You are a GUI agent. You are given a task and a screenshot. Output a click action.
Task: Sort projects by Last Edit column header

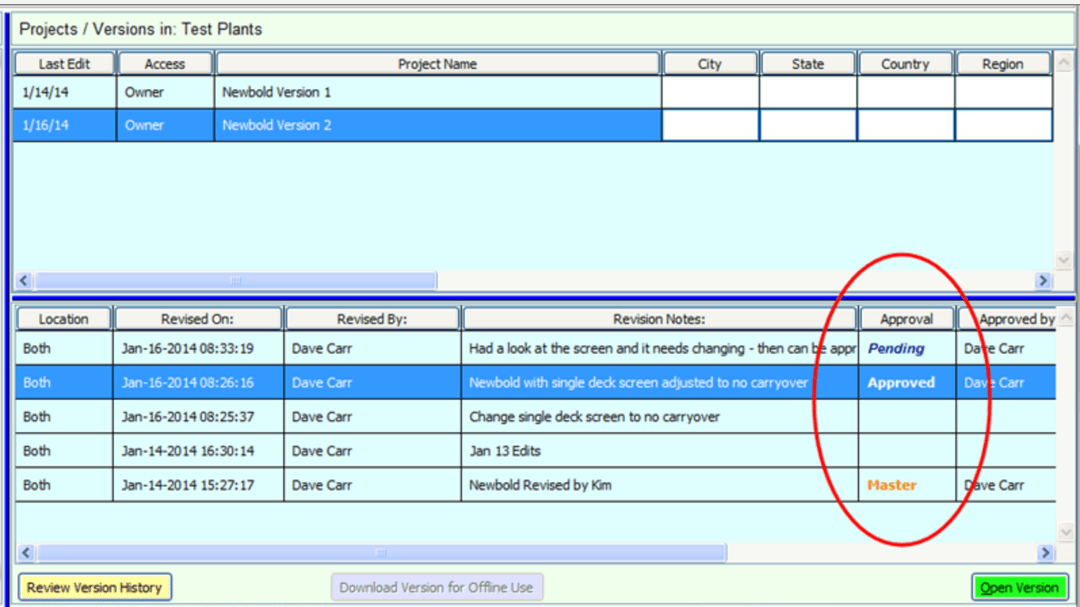coord(64,64)
